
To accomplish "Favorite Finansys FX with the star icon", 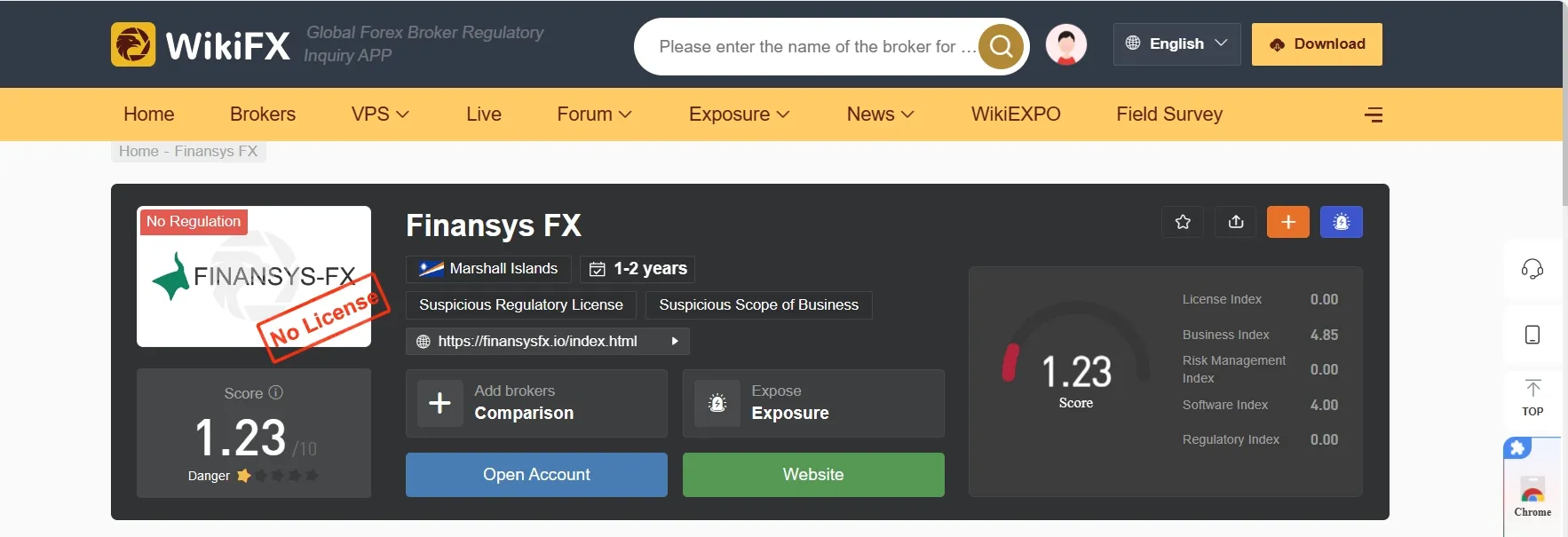I will click(1183, 222).
